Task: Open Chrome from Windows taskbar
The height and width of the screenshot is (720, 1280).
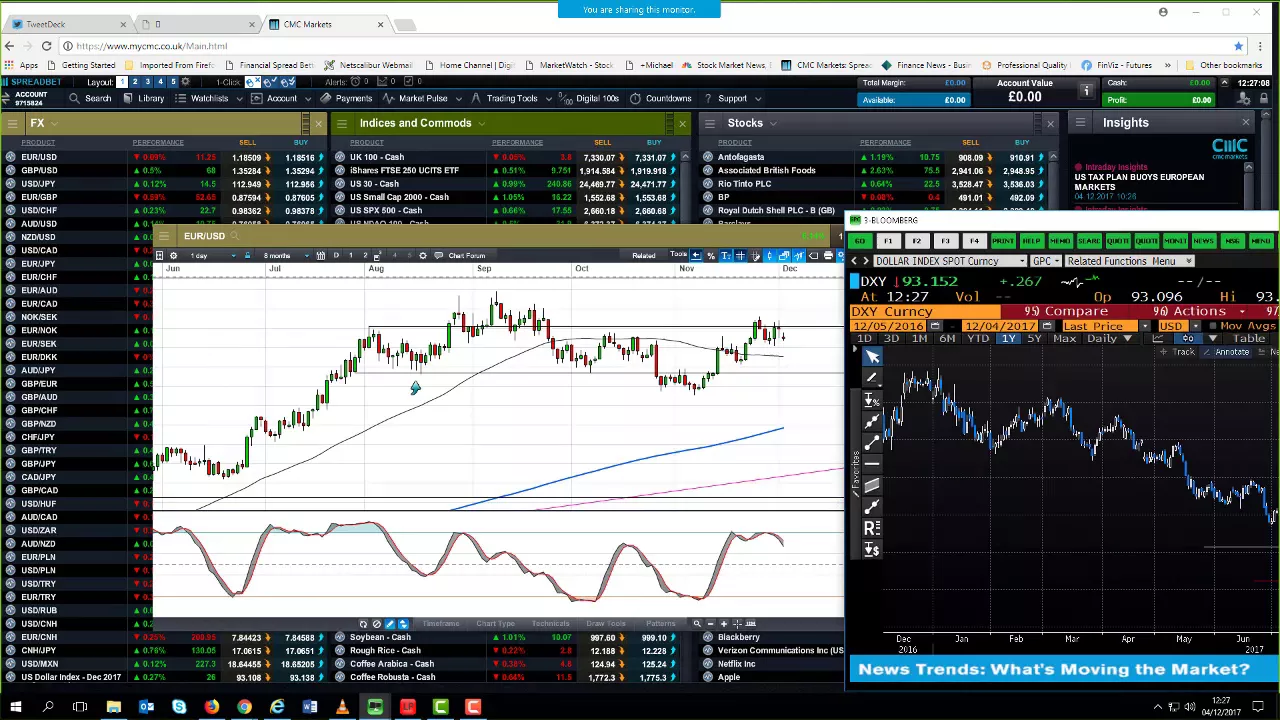Action: 244,708
